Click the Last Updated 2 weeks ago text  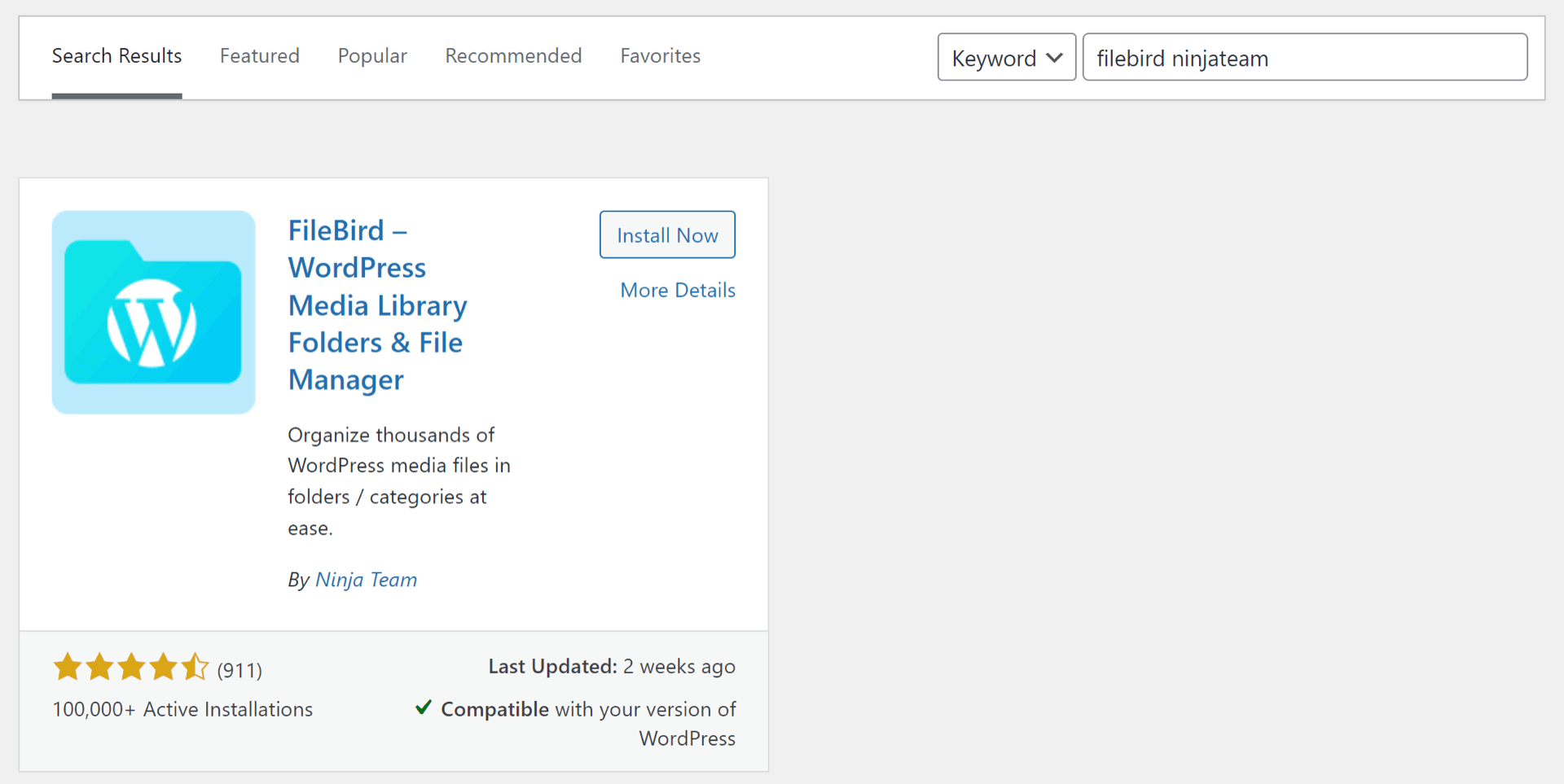[612, 667]
